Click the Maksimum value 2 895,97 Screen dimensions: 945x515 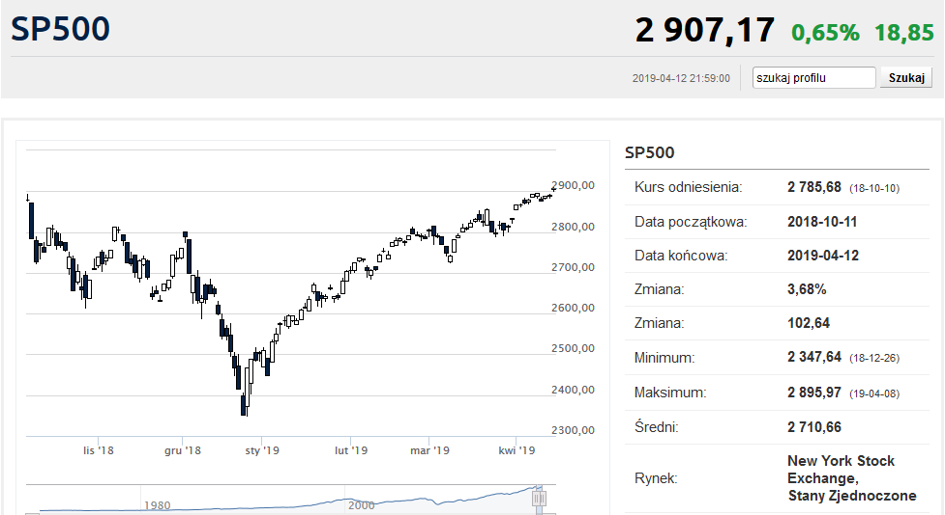coord(816,392)
